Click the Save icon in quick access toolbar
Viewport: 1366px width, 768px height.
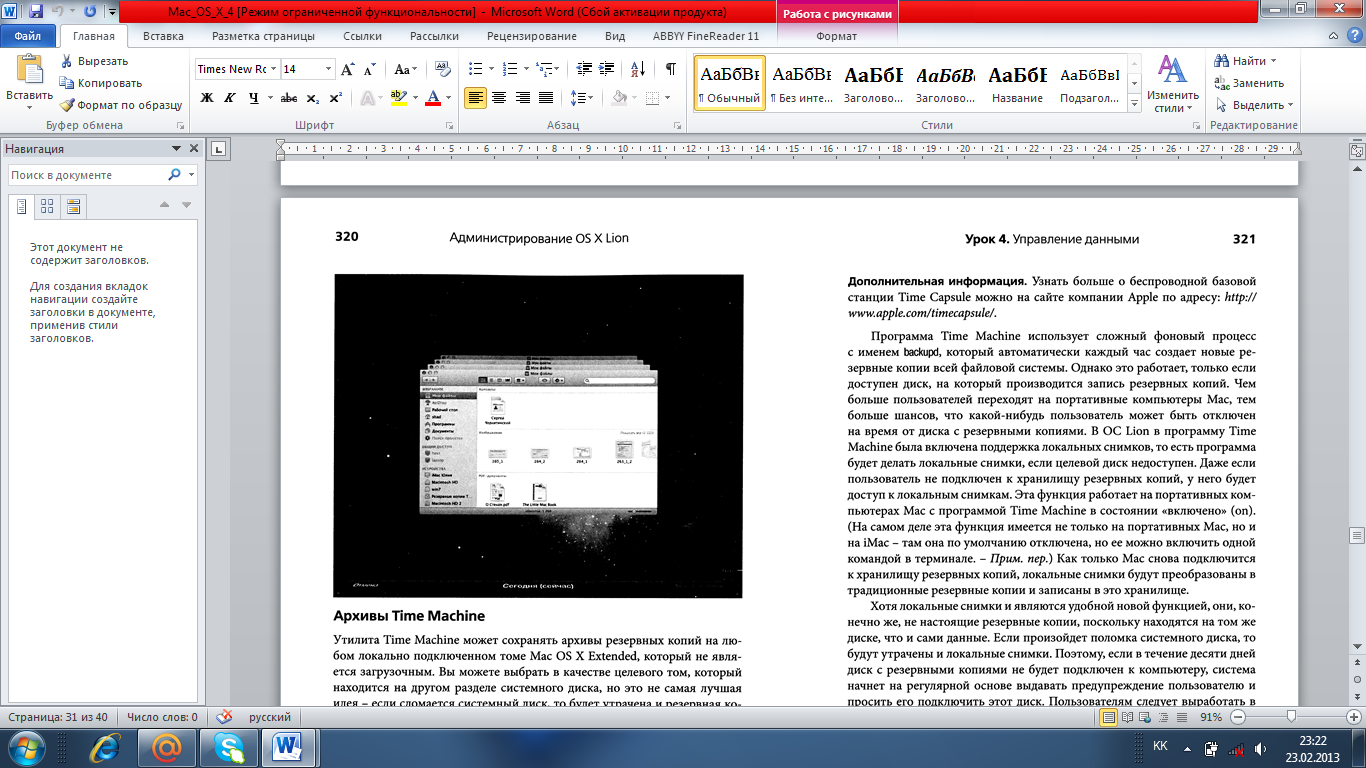36,12
